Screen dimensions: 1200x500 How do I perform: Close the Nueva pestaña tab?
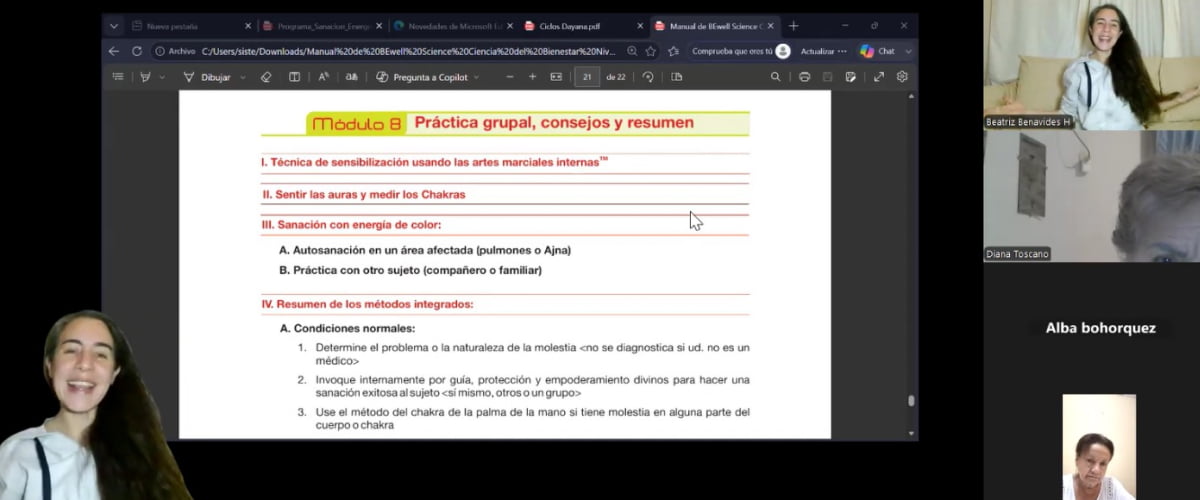(248, 26)
